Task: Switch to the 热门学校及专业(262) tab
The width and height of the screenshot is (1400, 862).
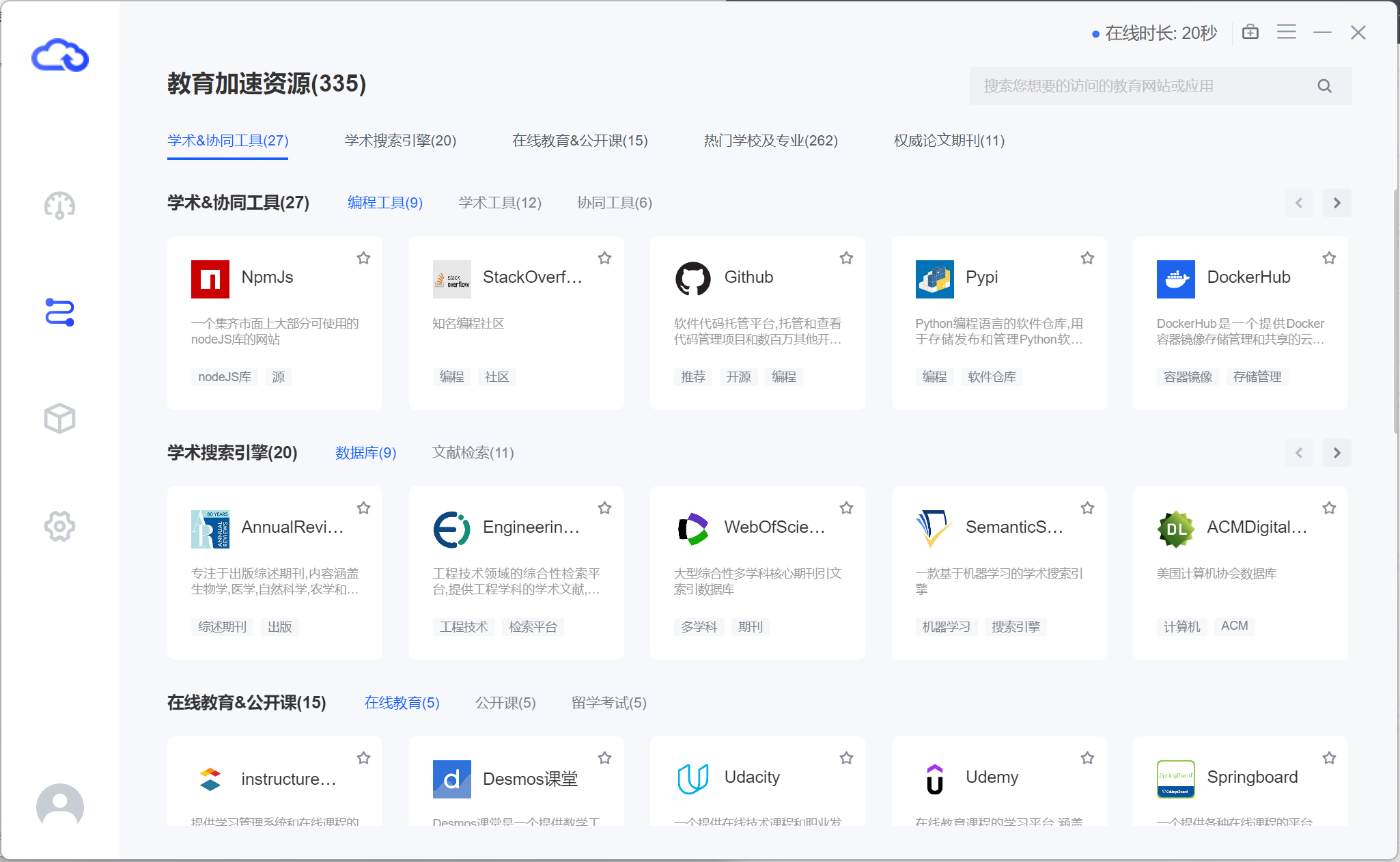Action: pyautogui.click(x=770, y=141)
